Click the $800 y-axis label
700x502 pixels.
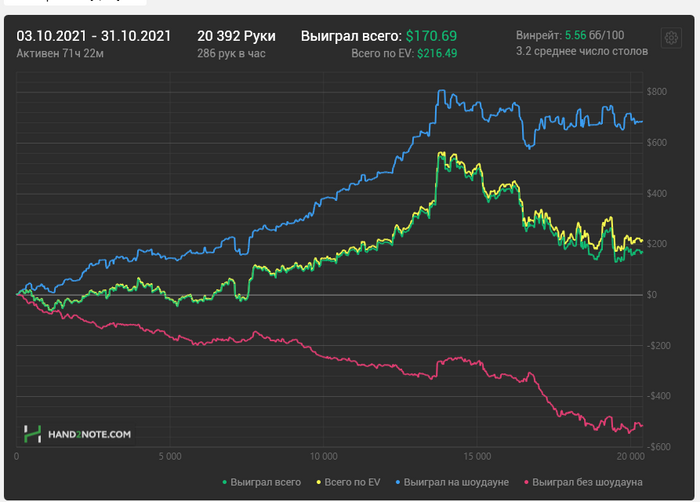[657, 92]
